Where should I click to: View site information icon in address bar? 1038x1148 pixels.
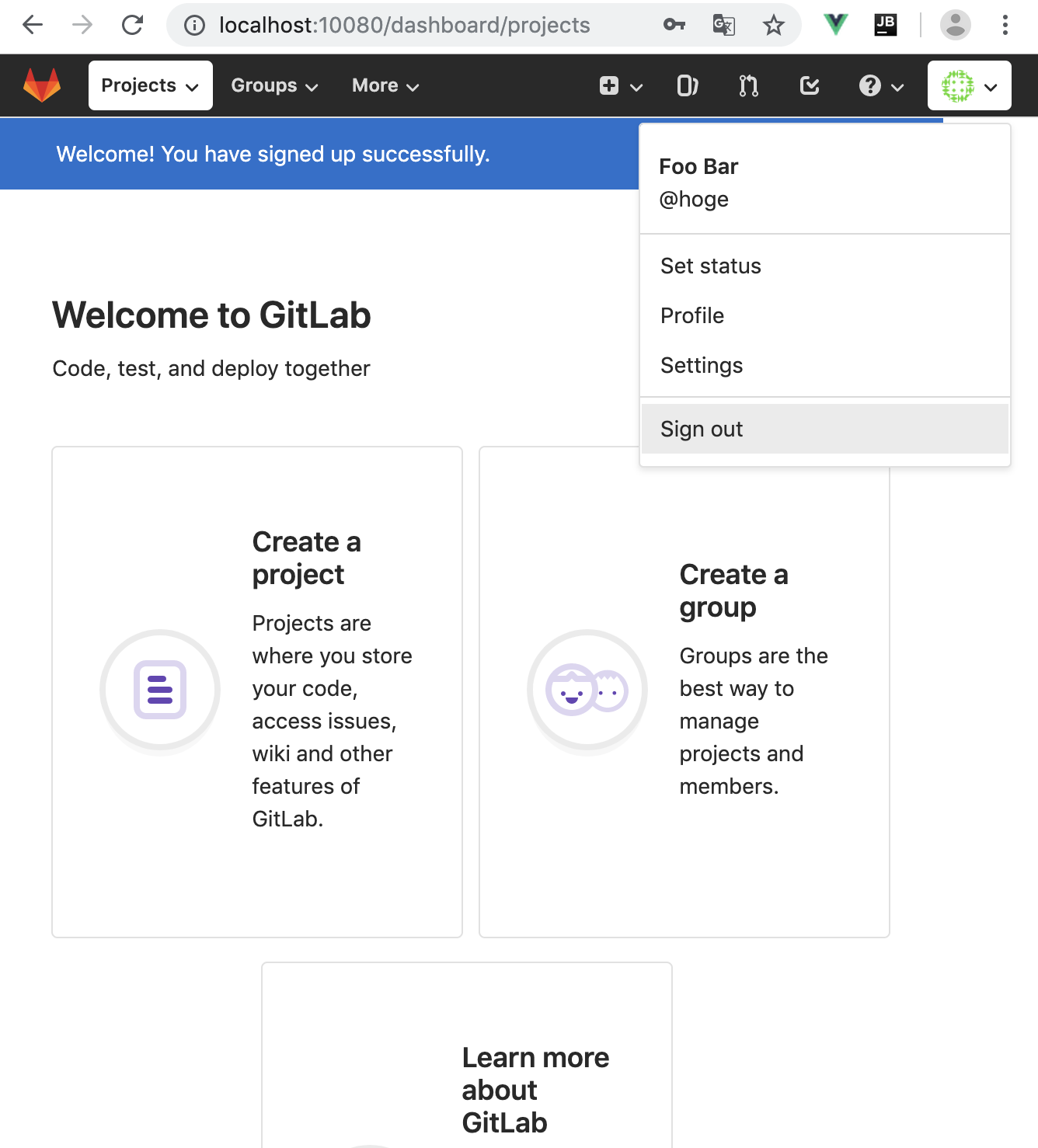194,26
